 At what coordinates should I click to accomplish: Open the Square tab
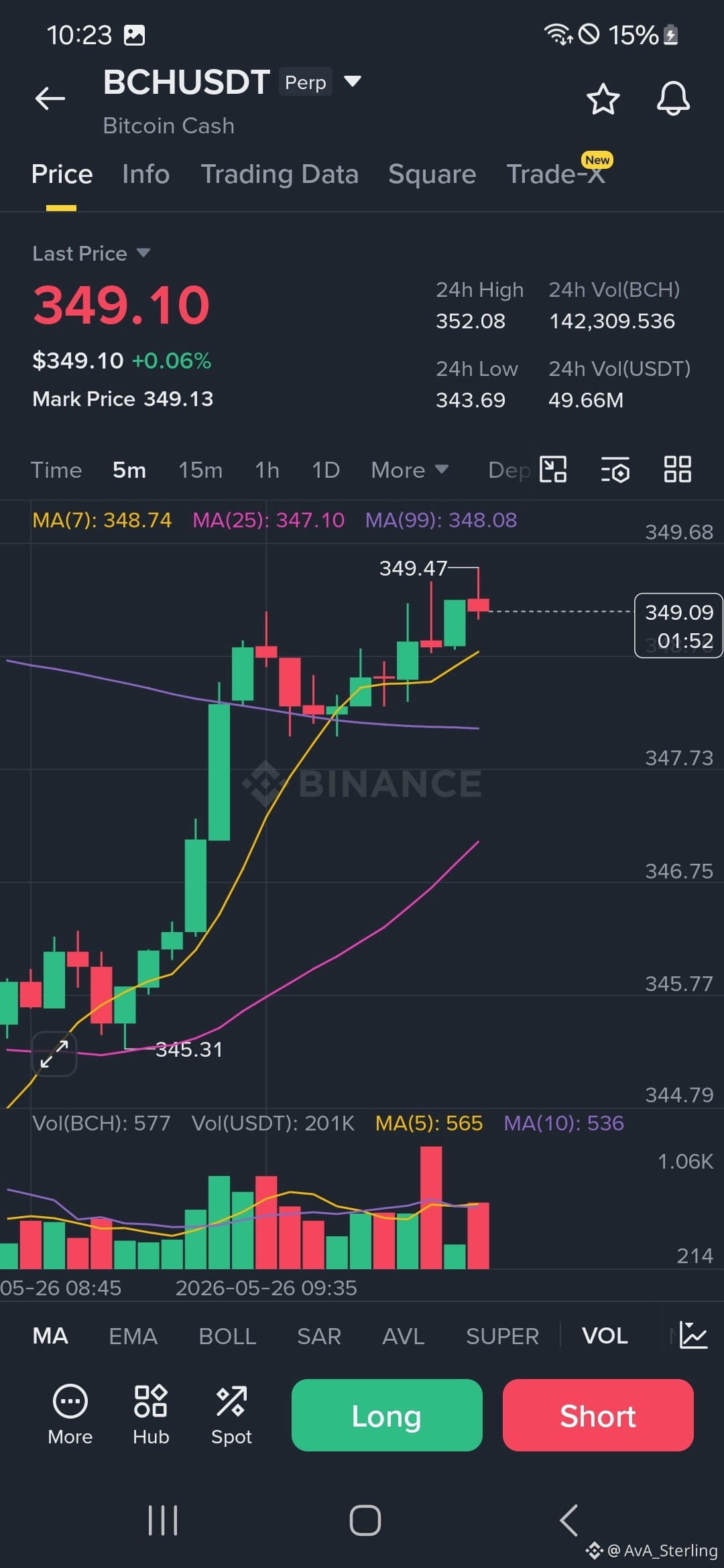tap(432, 174)
